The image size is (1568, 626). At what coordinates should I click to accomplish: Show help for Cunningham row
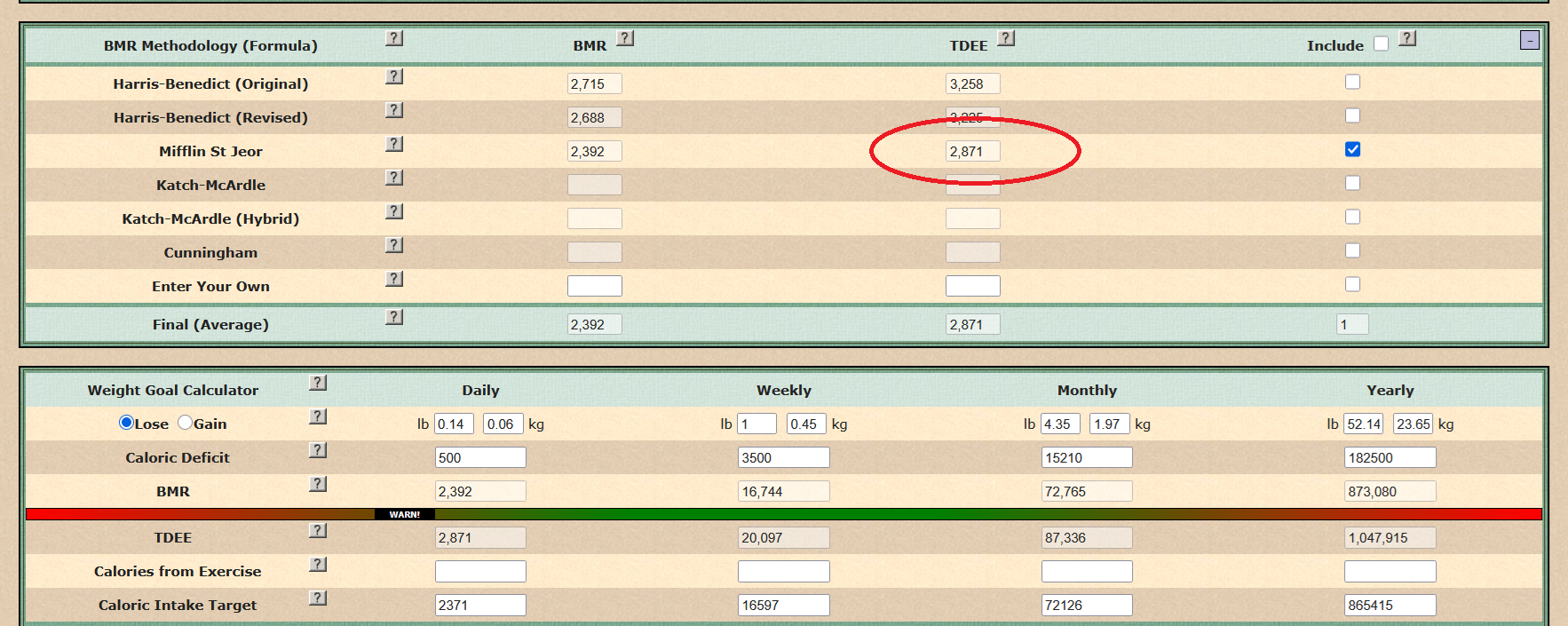tap(394, 245)
